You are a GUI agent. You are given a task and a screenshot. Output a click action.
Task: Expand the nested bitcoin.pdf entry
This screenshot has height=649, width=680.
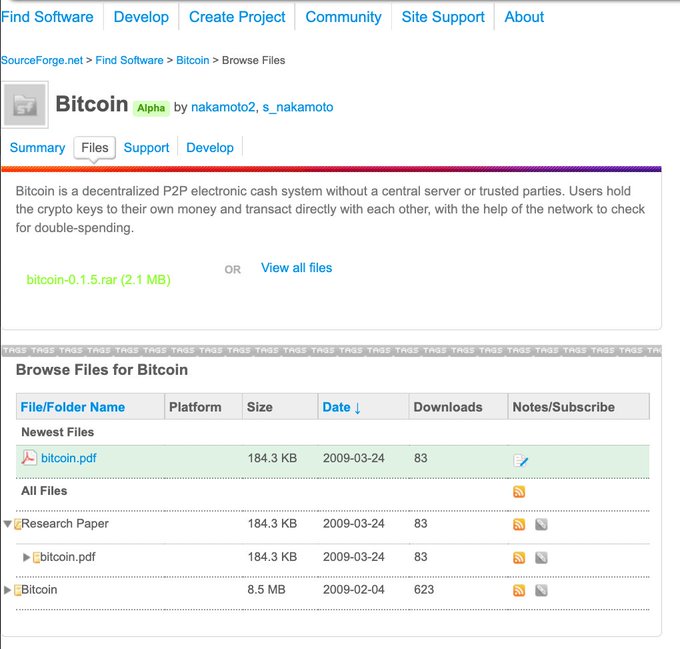pos(26,557)
